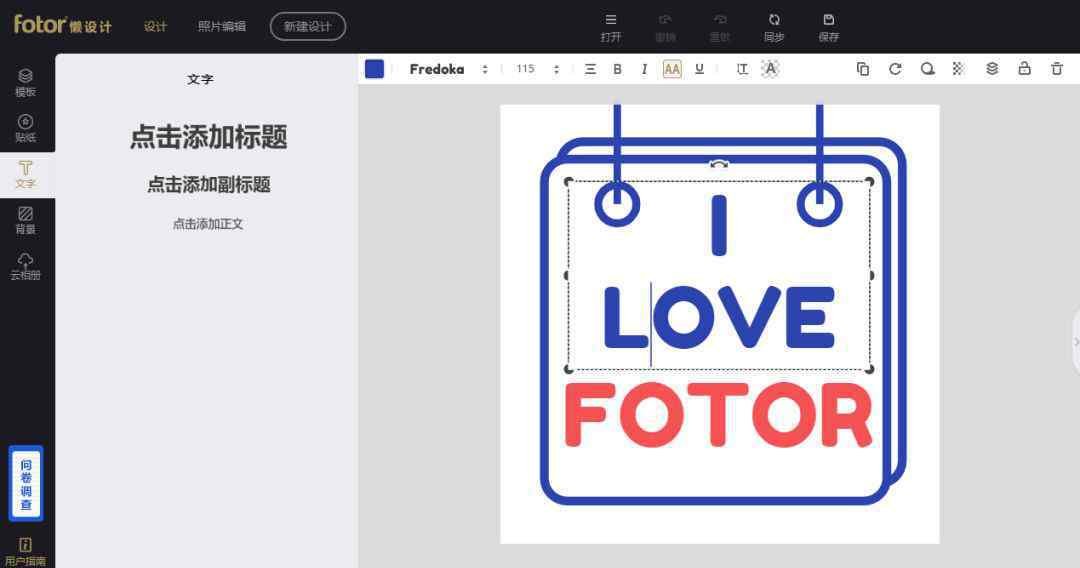The height and width of the screenshot is (568, 1080).
Task: Click the rotation handle above text box
Action: 718,164
